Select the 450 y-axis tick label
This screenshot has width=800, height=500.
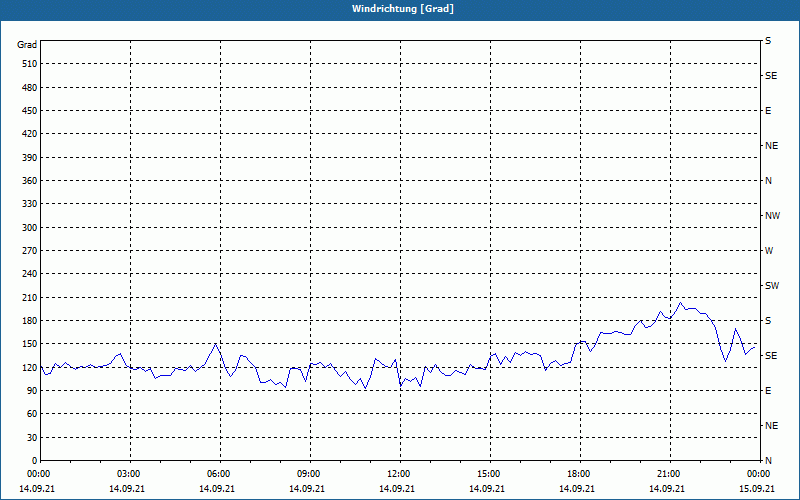[30, 111]
